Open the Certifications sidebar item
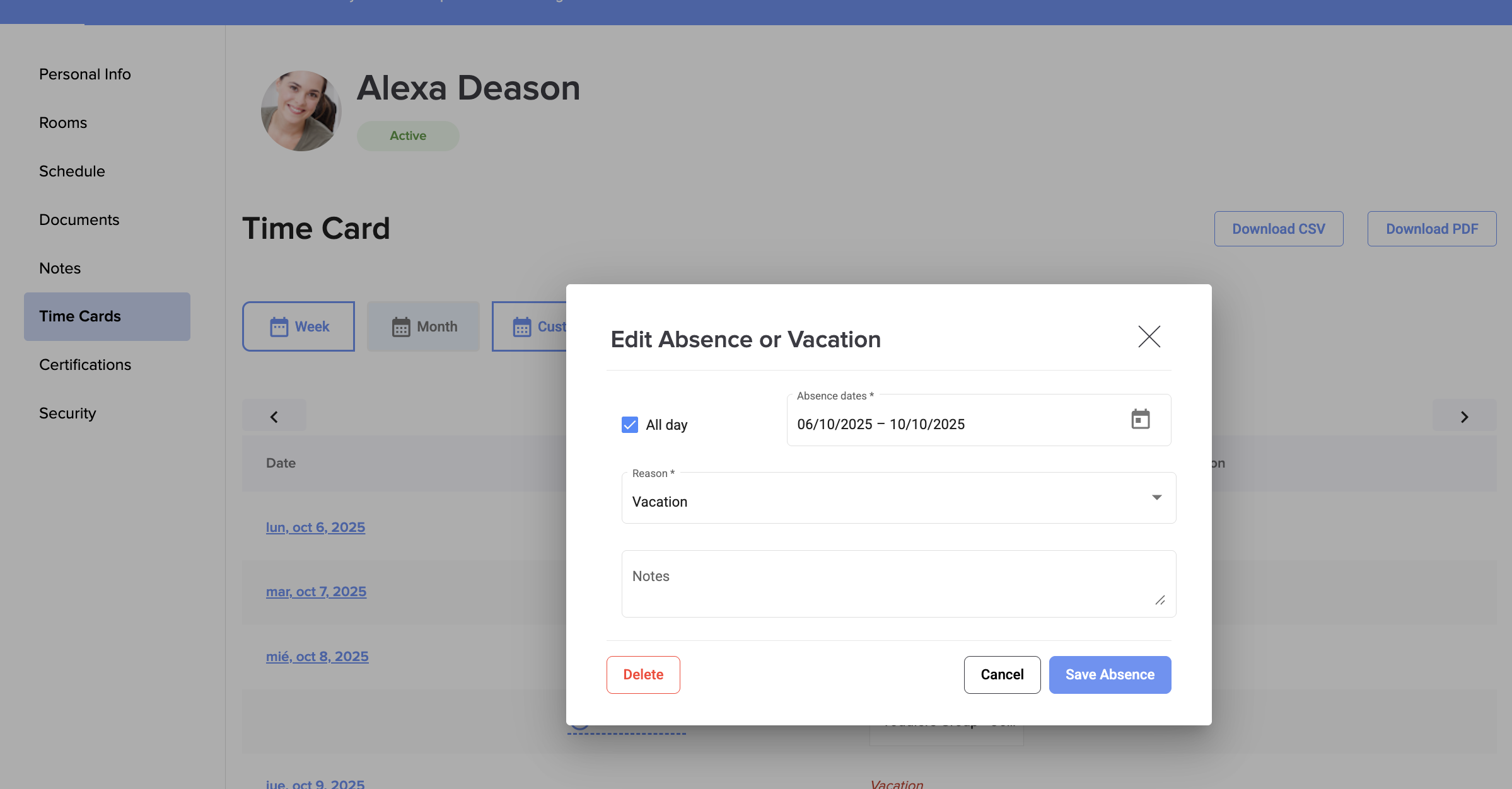1512x789 pixels. [x=85, y=365]
